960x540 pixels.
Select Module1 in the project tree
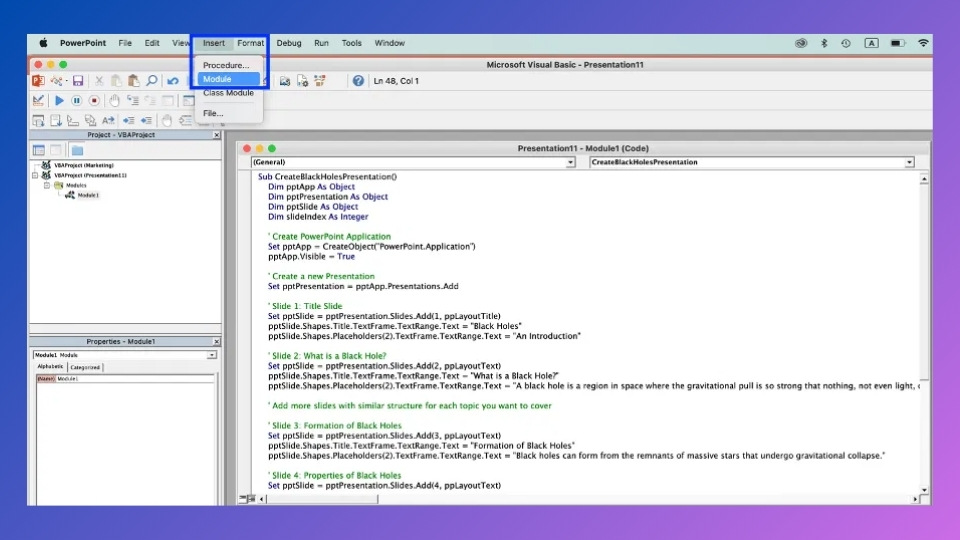[x=88, y=195]
